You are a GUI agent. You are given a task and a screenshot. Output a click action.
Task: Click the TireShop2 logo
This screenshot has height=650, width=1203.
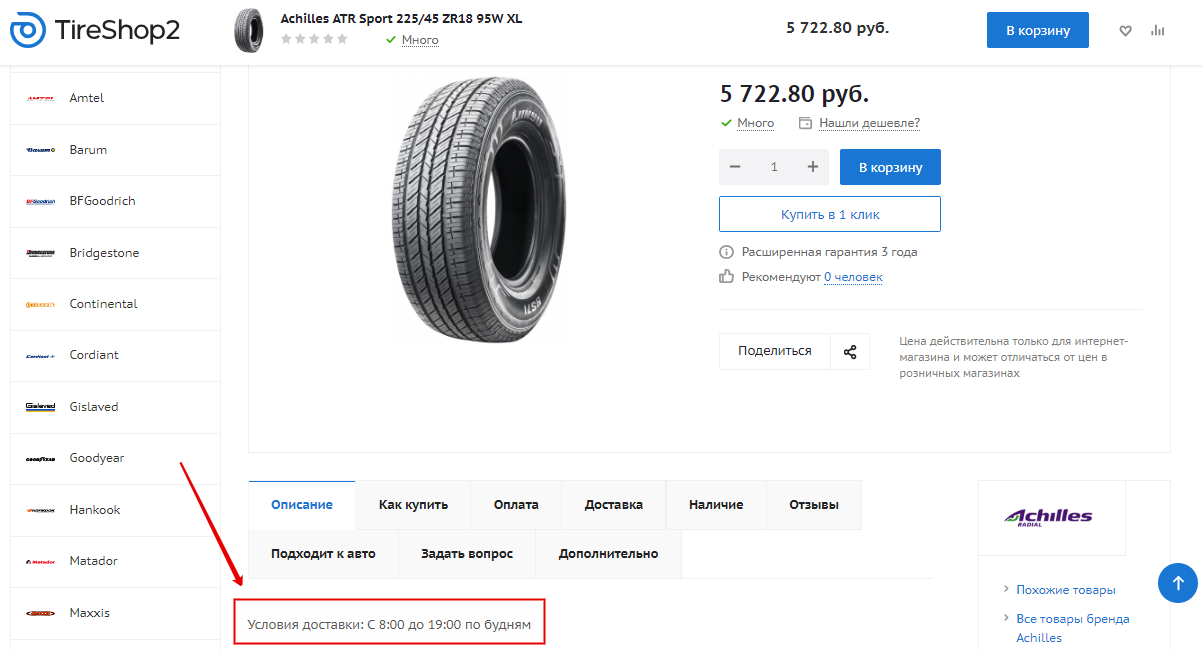click(95, 30)
